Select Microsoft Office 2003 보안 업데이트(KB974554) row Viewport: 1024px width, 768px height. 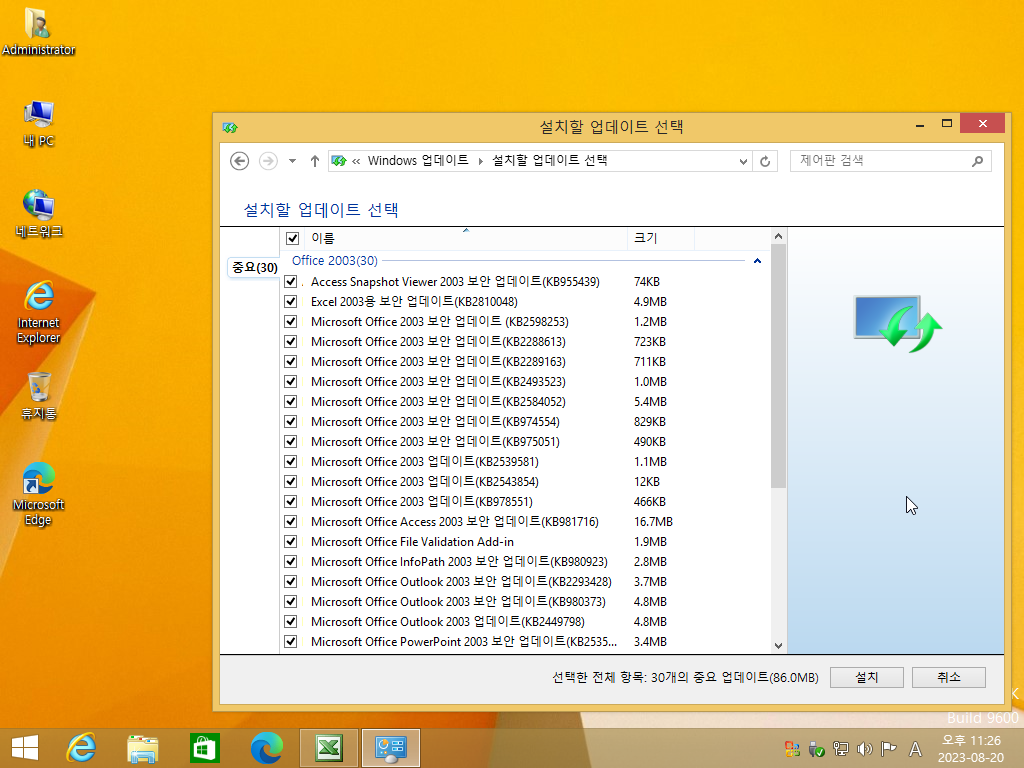(526, 422)
